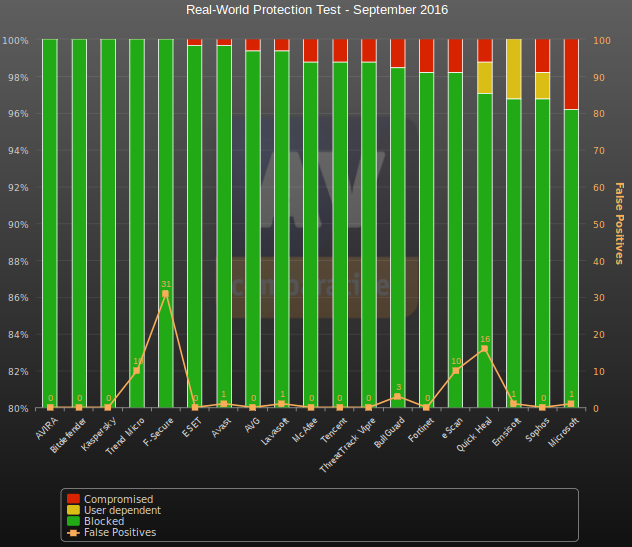Screen dimensions: 632x547
Task: Select the ESET x-axis label
Action: pos(191,428)
